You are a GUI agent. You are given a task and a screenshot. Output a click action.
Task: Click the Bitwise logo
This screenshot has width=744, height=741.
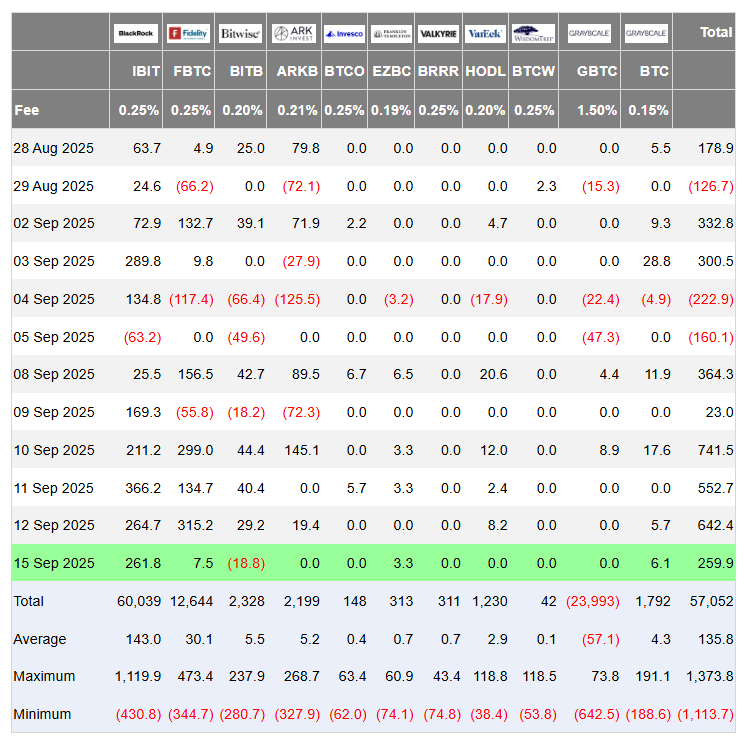pos(240,34)
